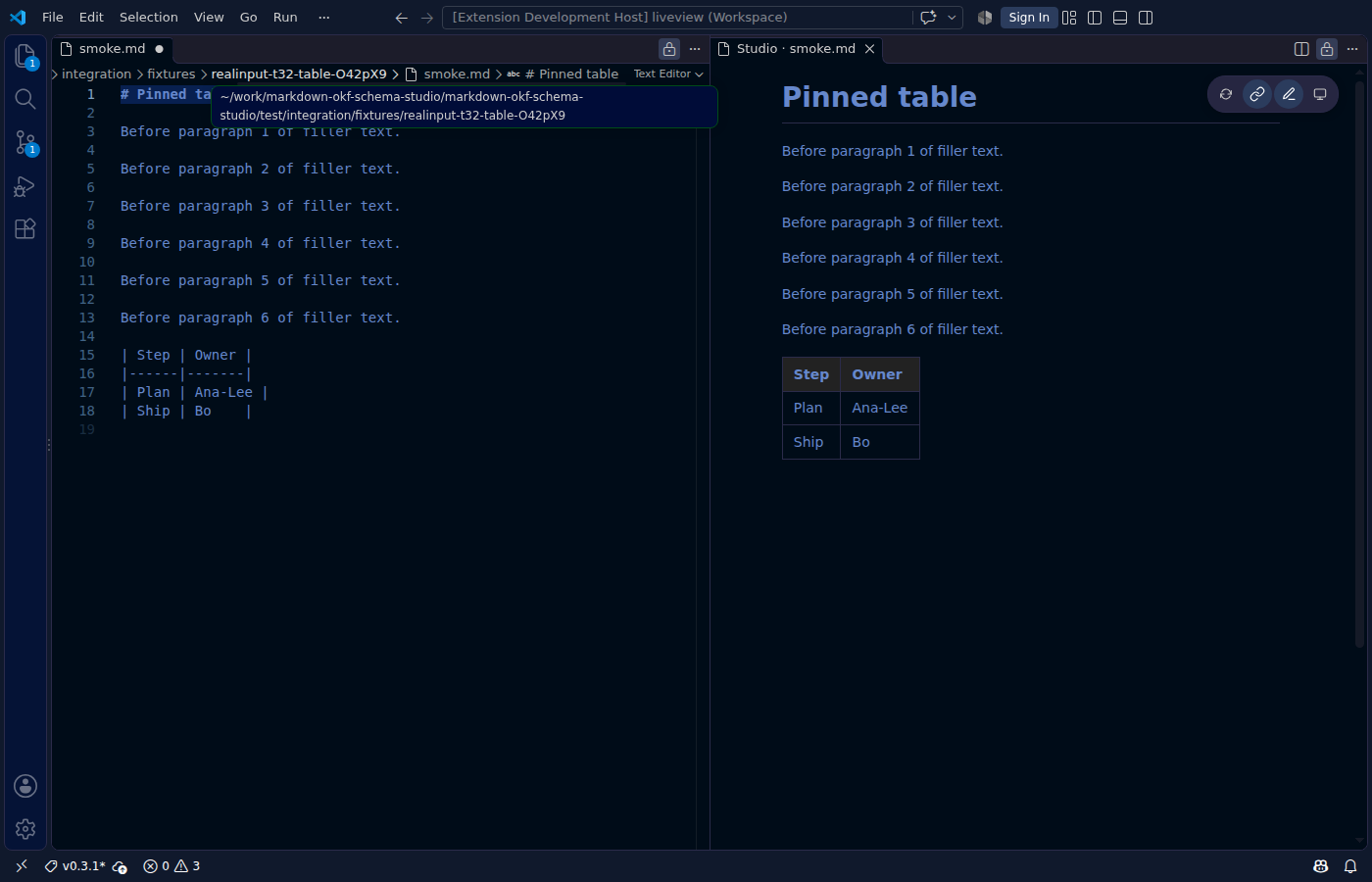
Task: Toggle the lock icon in Studio editor group
Action: [1327, 49]
